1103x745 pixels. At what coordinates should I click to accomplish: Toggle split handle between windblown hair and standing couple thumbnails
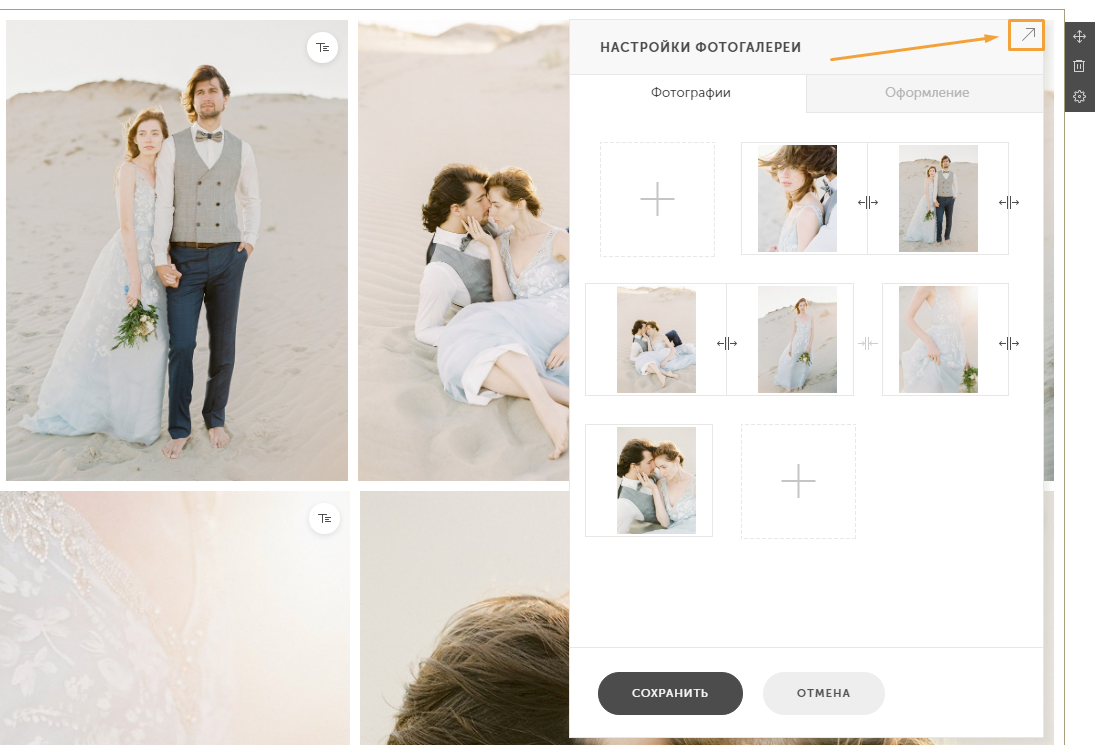pyautogui.click(x=867, y=203)
